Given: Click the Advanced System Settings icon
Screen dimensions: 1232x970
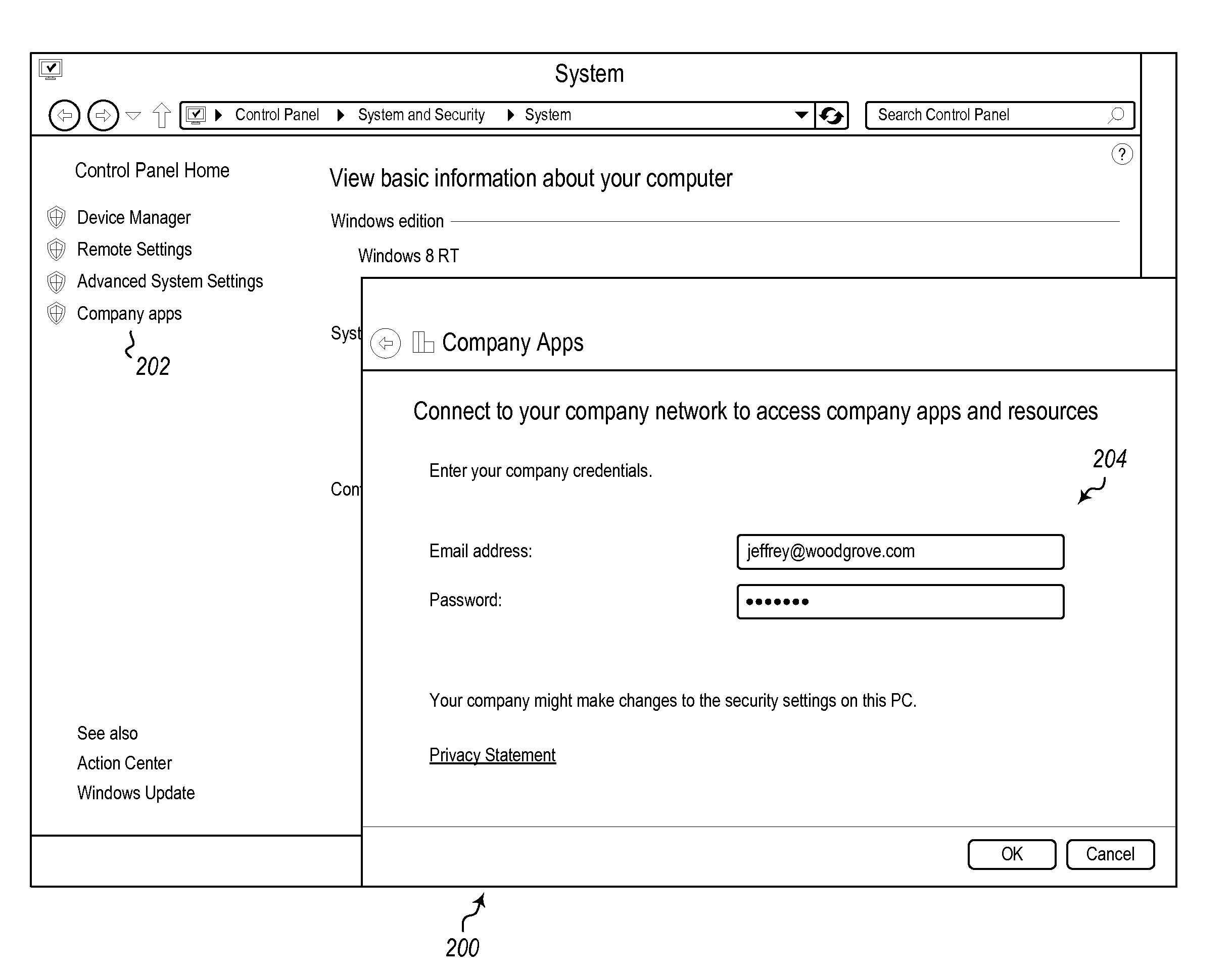Looking at the screenshot, I should [55, 282].
